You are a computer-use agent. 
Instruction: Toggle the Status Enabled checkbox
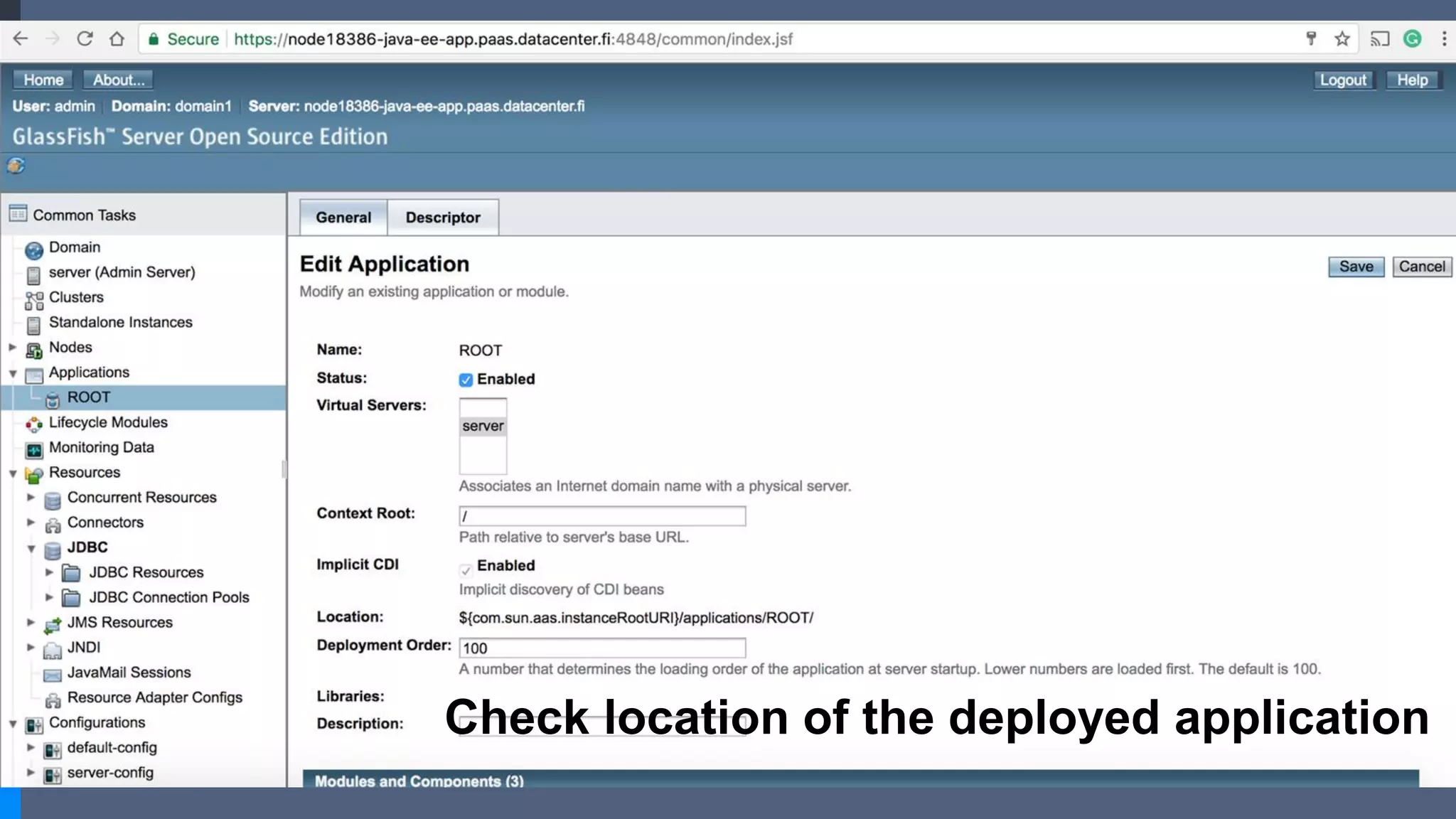tap(466, 380)
